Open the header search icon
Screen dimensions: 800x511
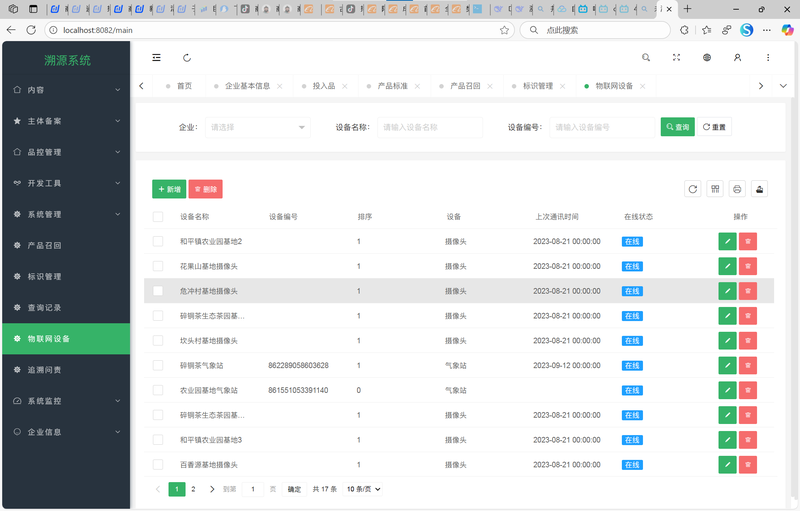tap(646, 58)
